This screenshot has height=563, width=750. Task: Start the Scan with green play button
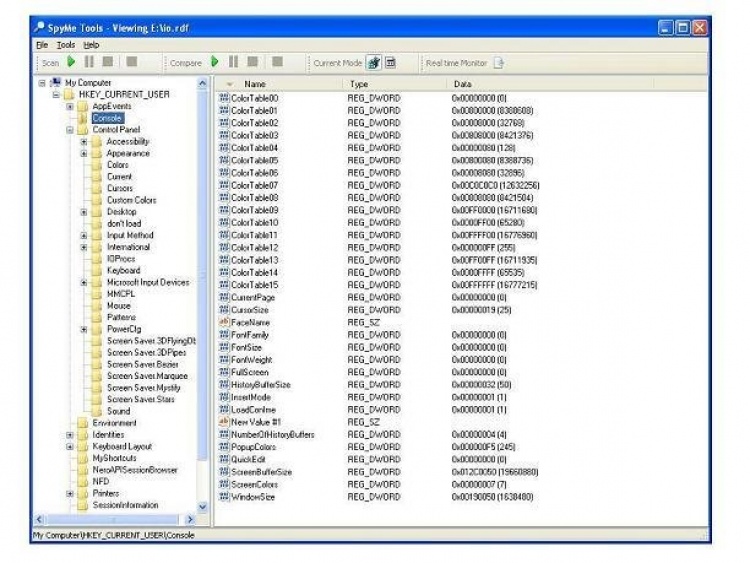[x=71, y=62]
